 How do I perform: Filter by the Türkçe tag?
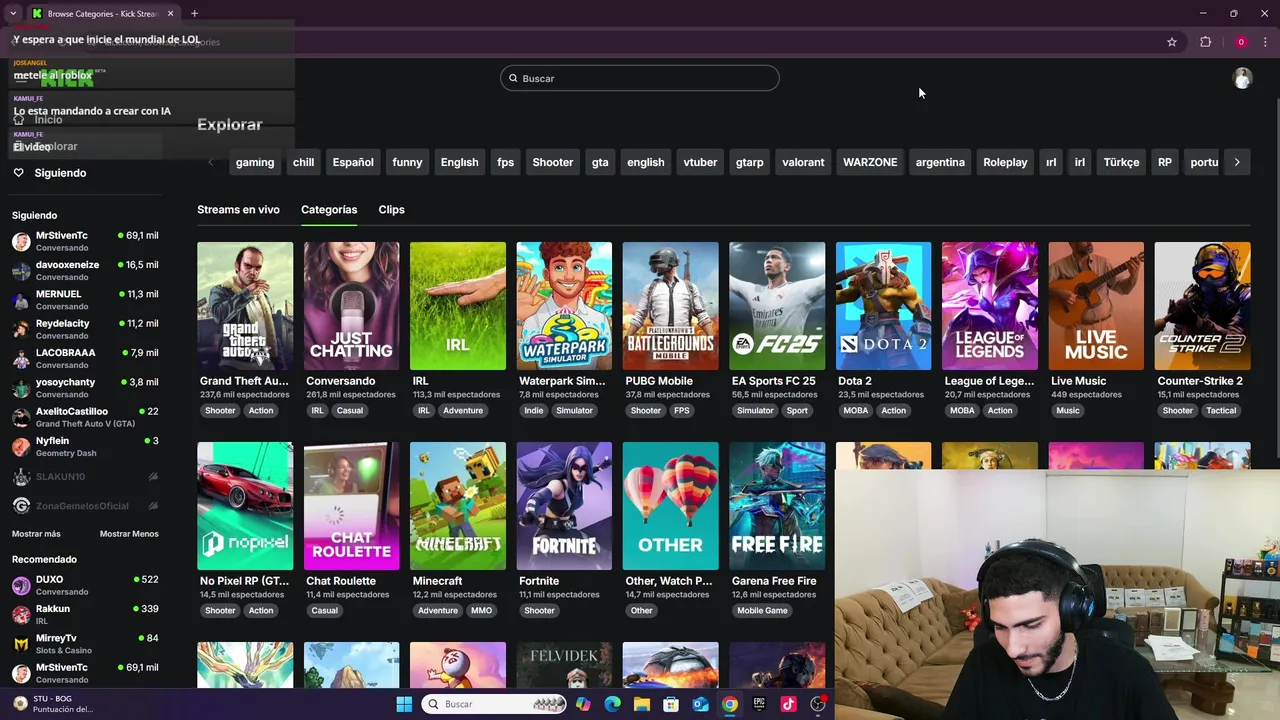coord(1121,162)
